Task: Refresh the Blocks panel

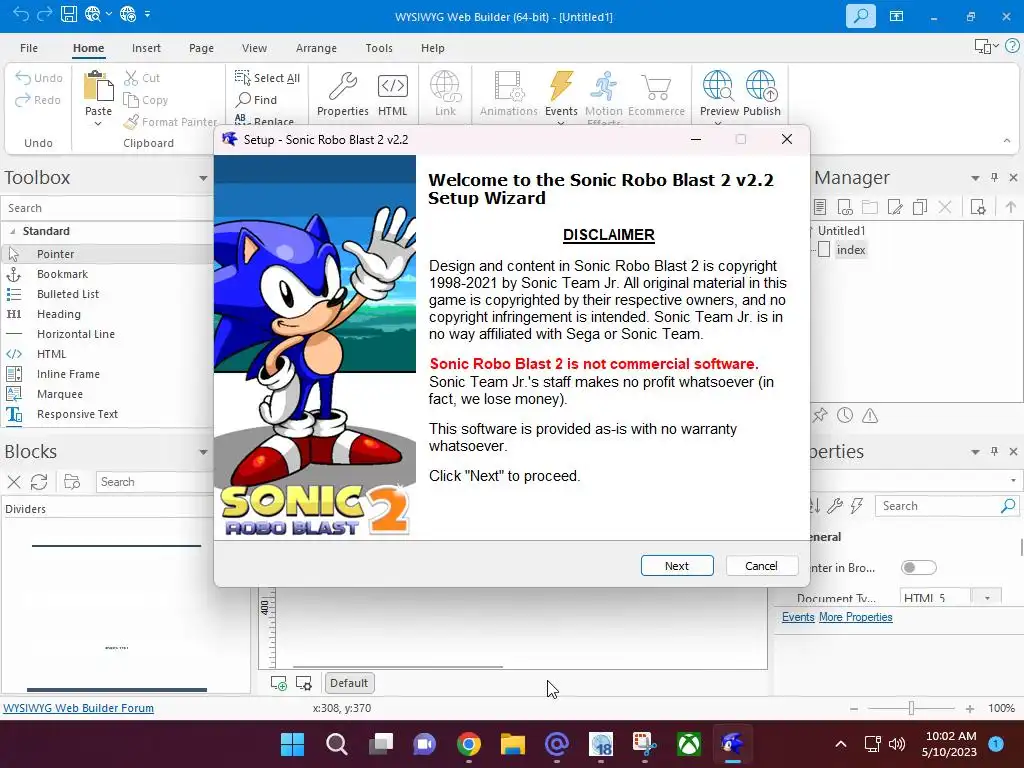Action: point(39,482)
